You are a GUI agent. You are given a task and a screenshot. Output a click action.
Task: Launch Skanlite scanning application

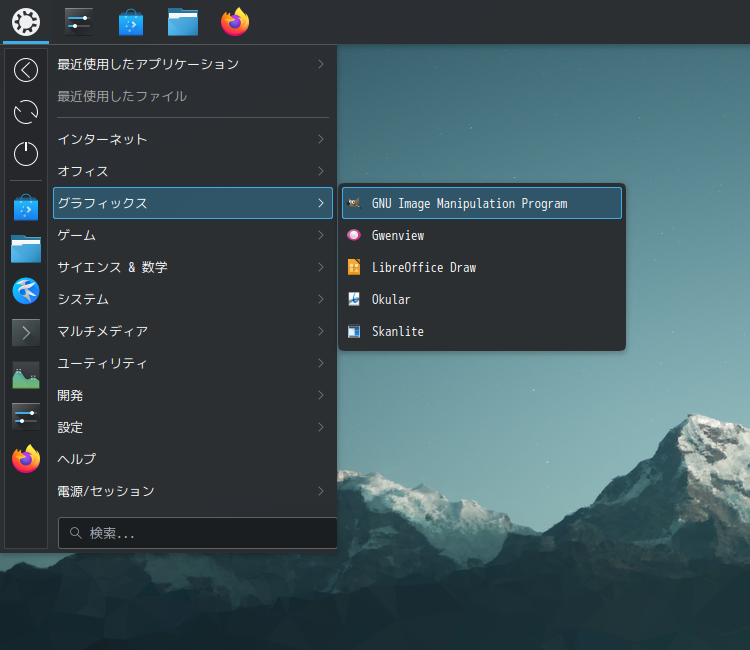(482, 331)
